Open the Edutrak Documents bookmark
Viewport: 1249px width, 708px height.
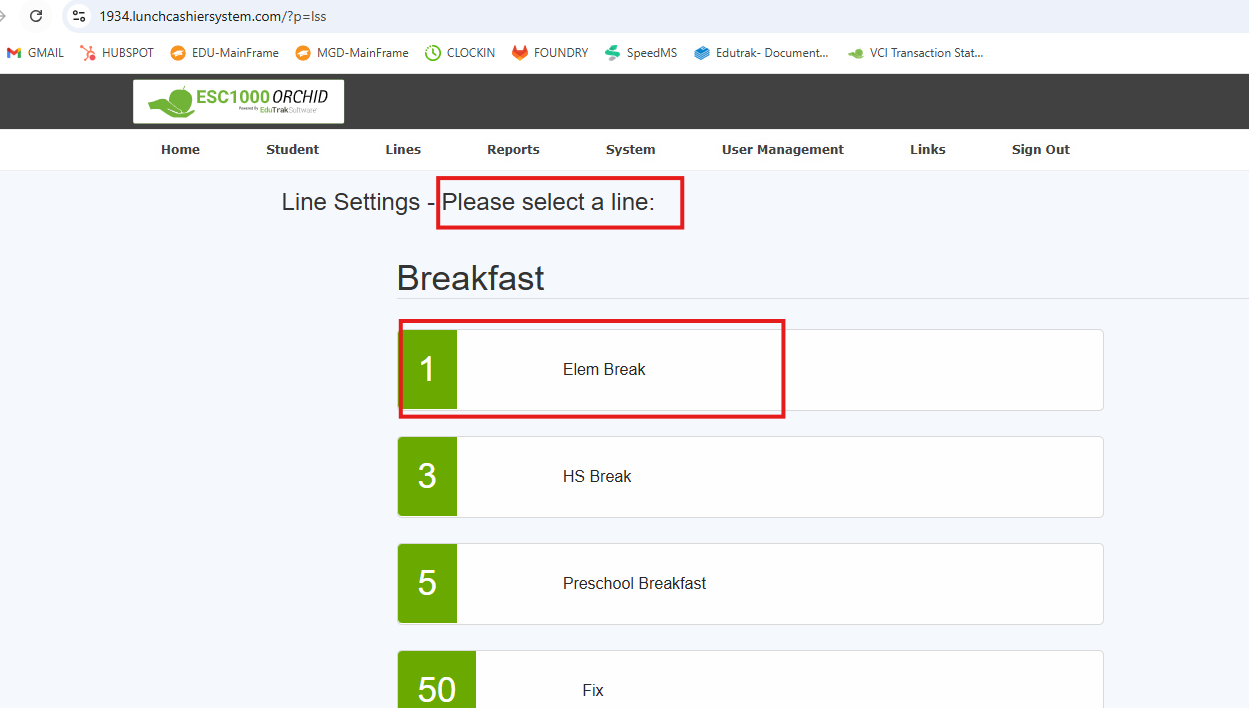[761, 53]
